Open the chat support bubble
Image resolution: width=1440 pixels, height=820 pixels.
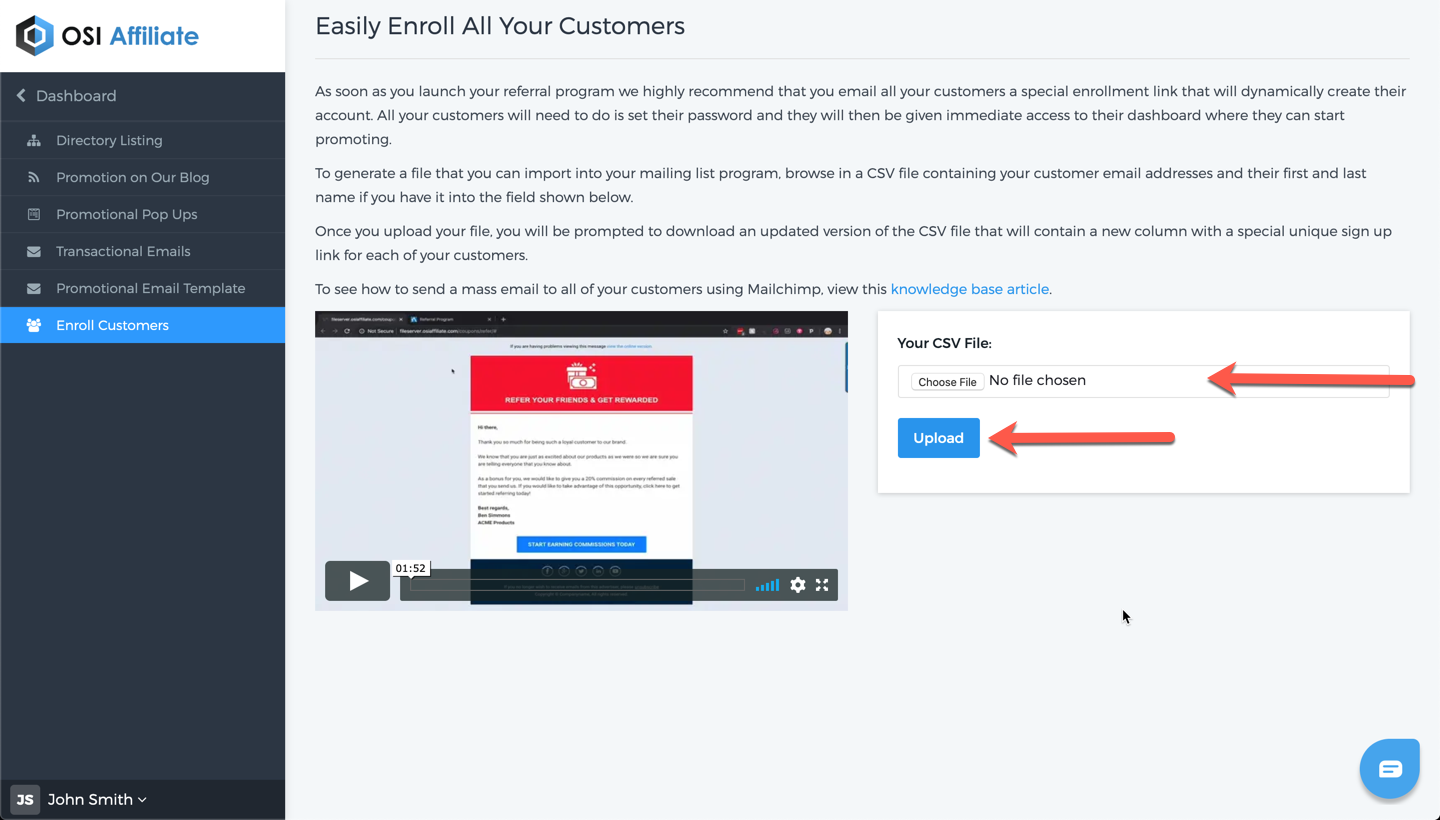(1390, 769)
